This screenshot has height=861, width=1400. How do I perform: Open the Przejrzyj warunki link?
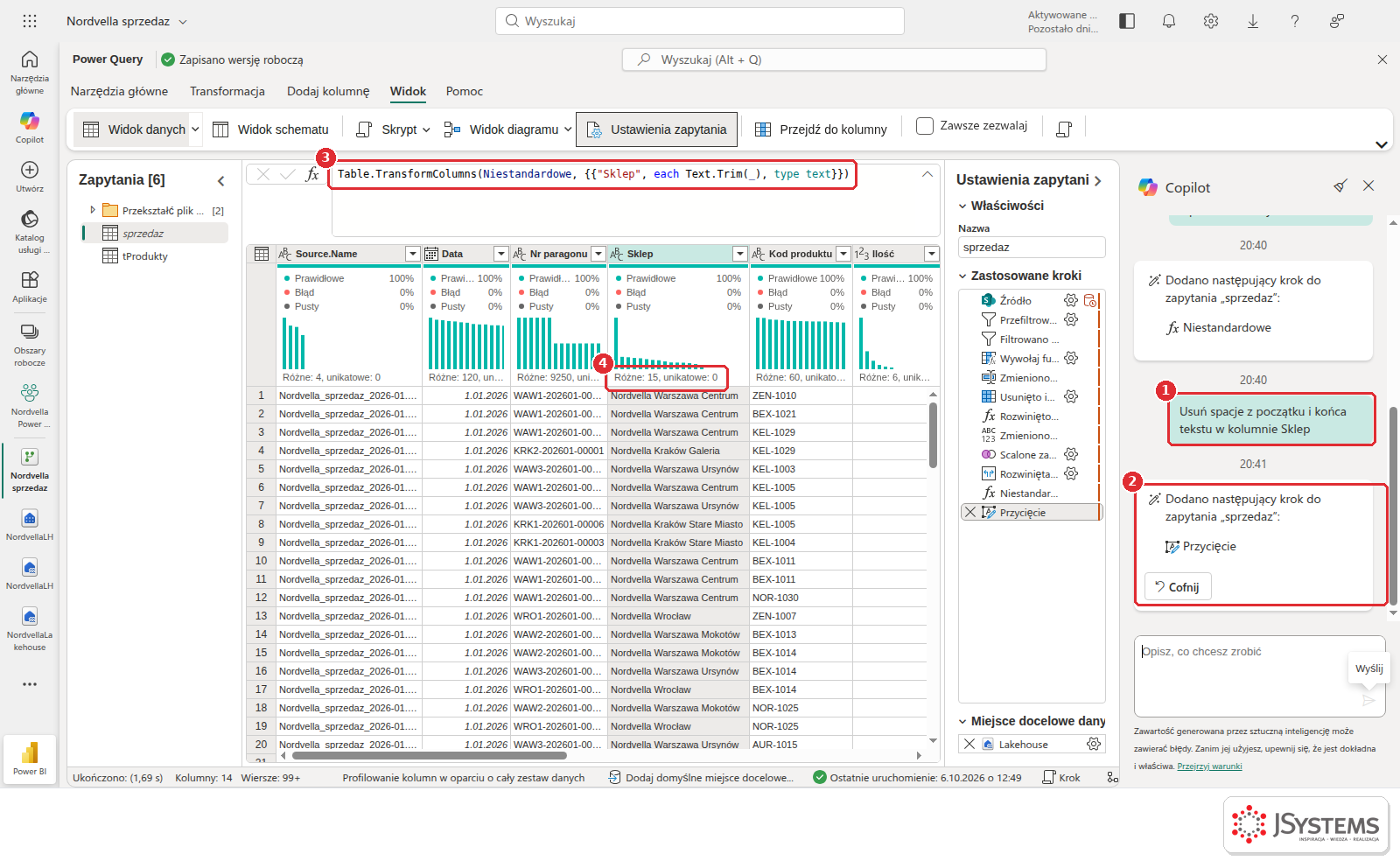1209,766
